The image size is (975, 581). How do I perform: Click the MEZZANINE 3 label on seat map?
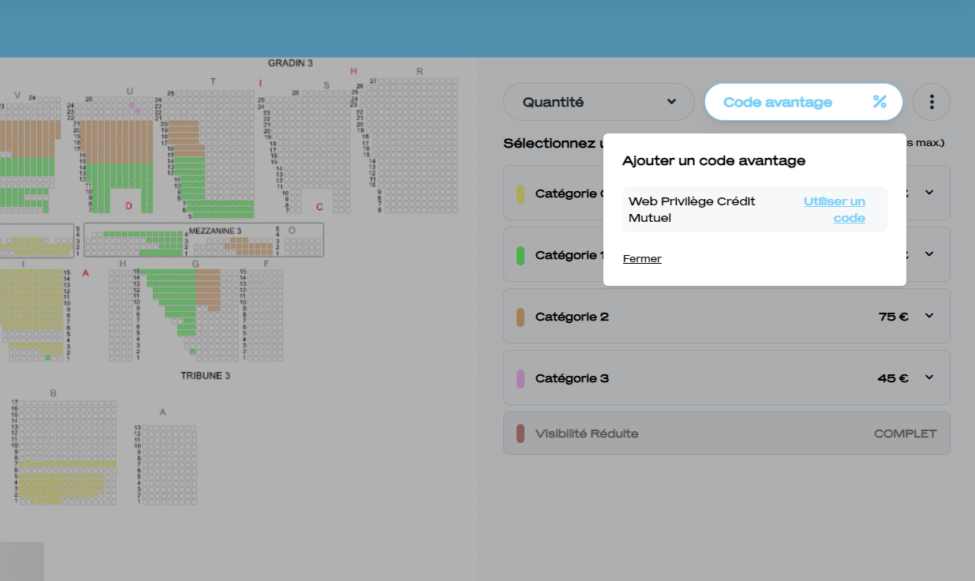coord(216,230)
